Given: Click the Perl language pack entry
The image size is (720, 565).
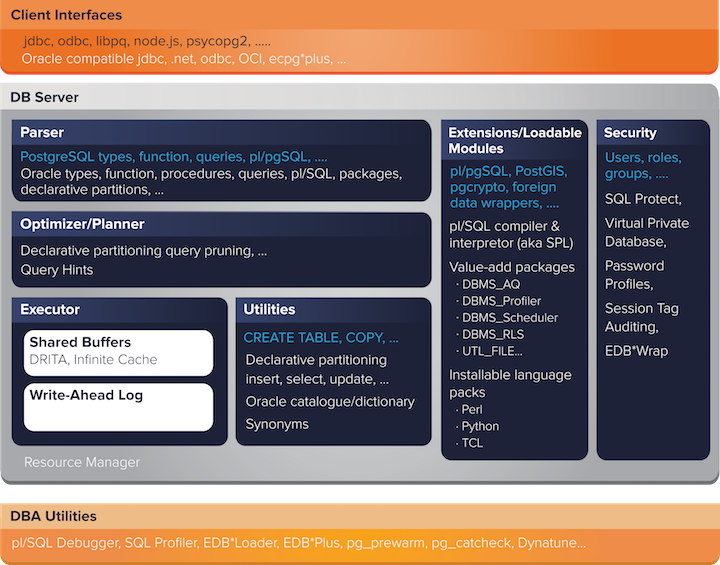Looking at the screenshot, I should (473, 410).
